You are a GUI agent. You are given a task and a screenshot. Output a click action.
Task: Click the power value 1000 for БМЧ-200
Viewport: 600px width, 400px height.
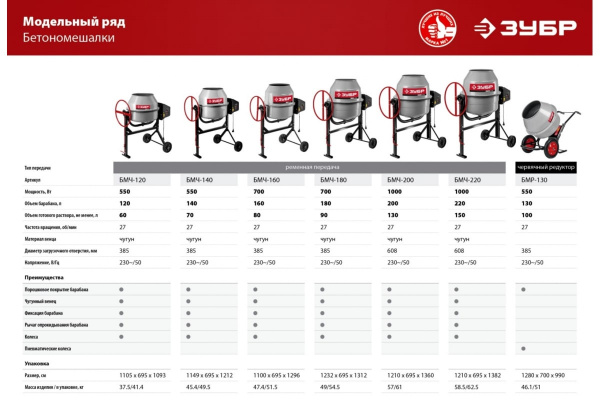(395, 192)
